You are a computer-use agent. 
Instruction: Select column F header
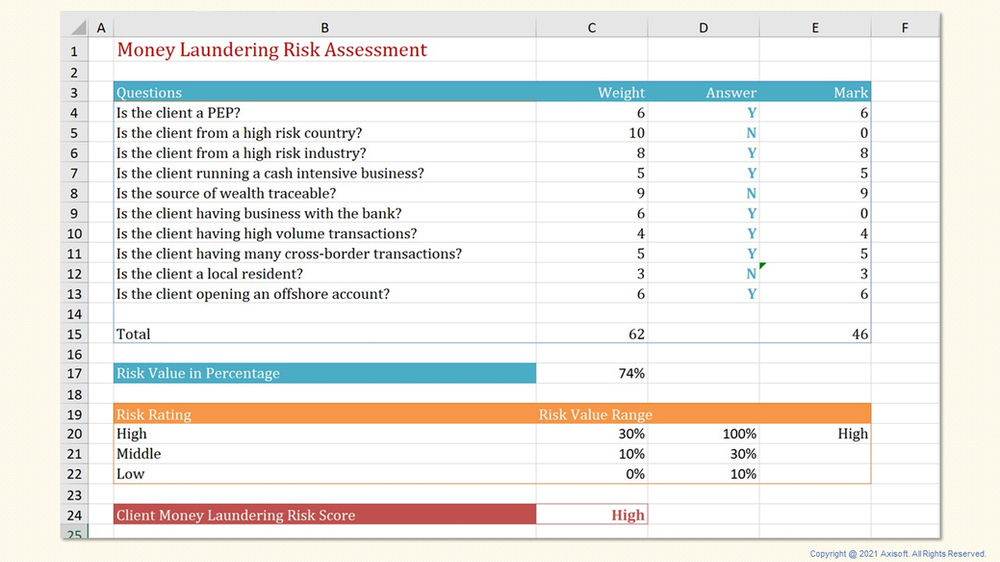pyautogui.click(x=905, y=28)
